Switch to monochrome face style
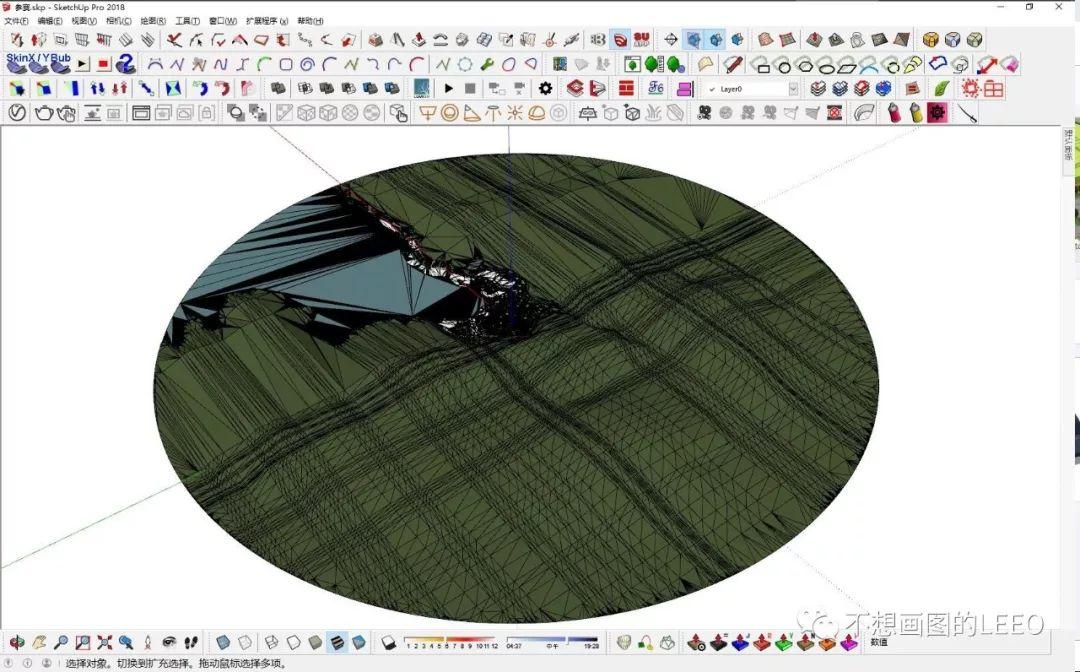 pyautogui.click(x=359, y=643)
